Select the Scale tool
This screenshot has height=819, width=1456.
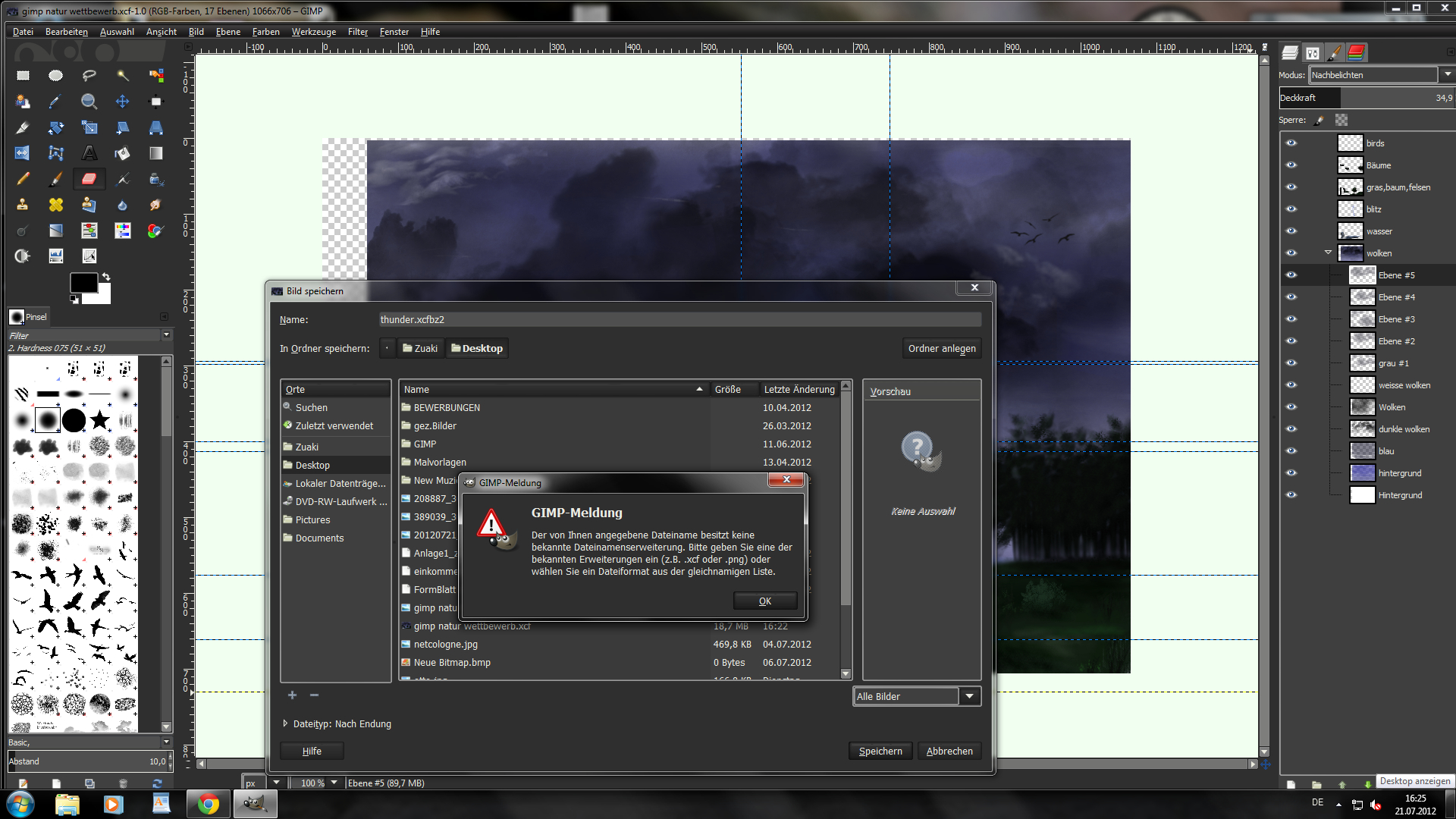[89, 127]
